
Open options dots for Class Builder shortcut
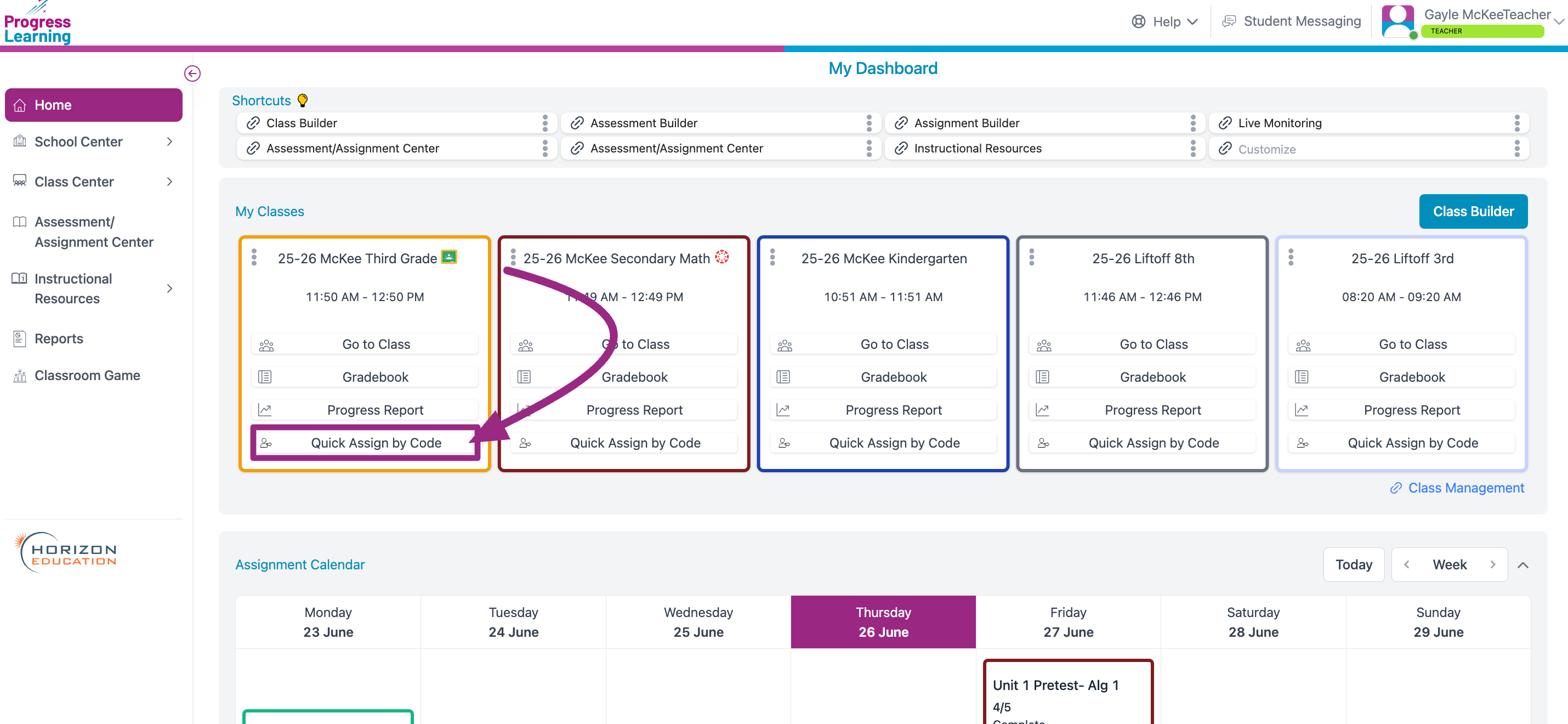(545, 123)
